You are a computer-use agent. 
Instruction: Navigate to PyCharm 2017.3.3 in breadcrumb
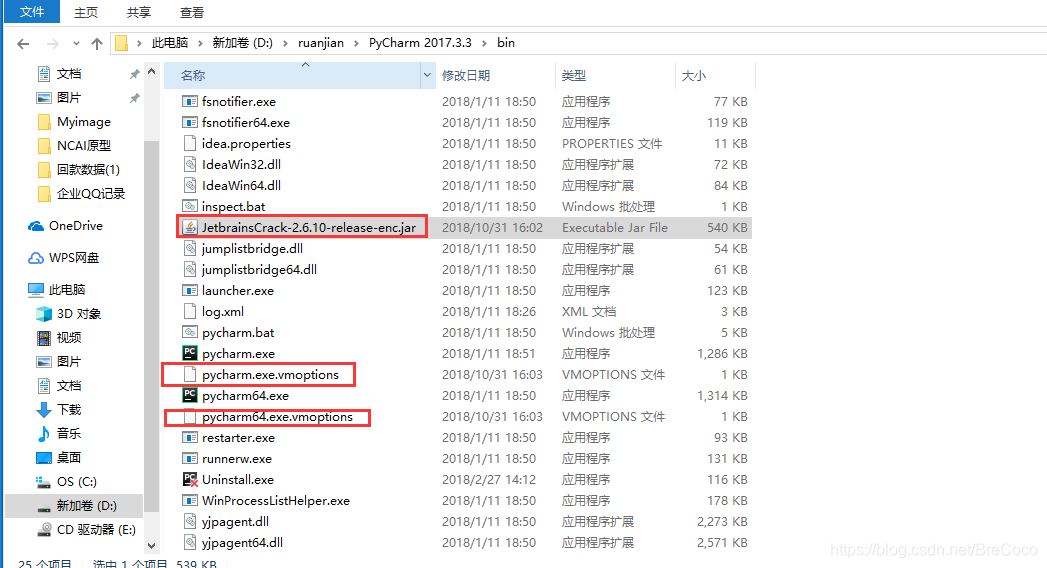click(x=420, y=43)
